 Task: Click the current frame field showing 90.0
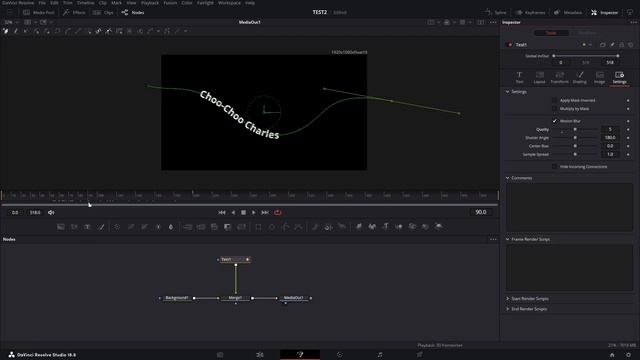tap(481, 212)
